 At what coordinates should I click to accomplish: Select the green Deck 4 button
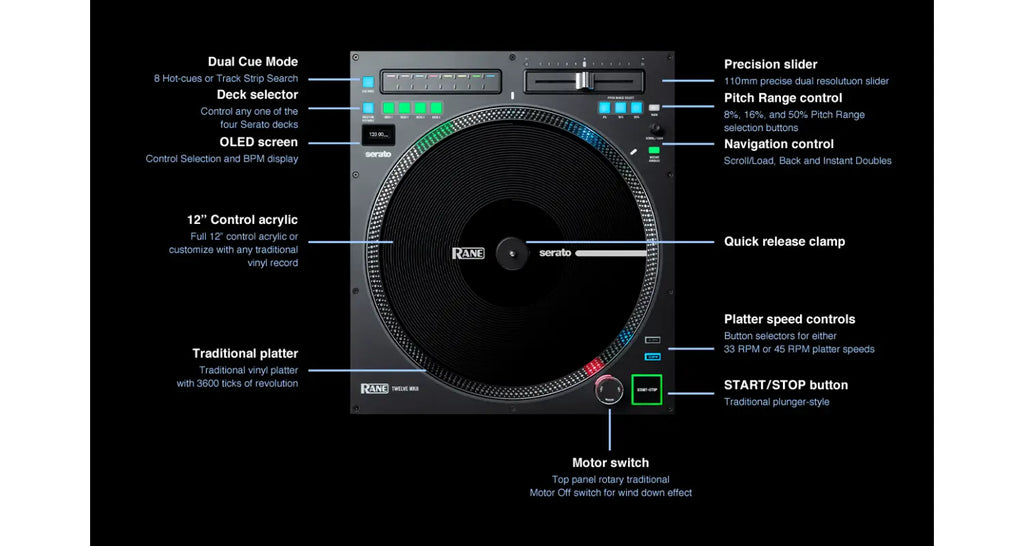[x=436, y=108]
